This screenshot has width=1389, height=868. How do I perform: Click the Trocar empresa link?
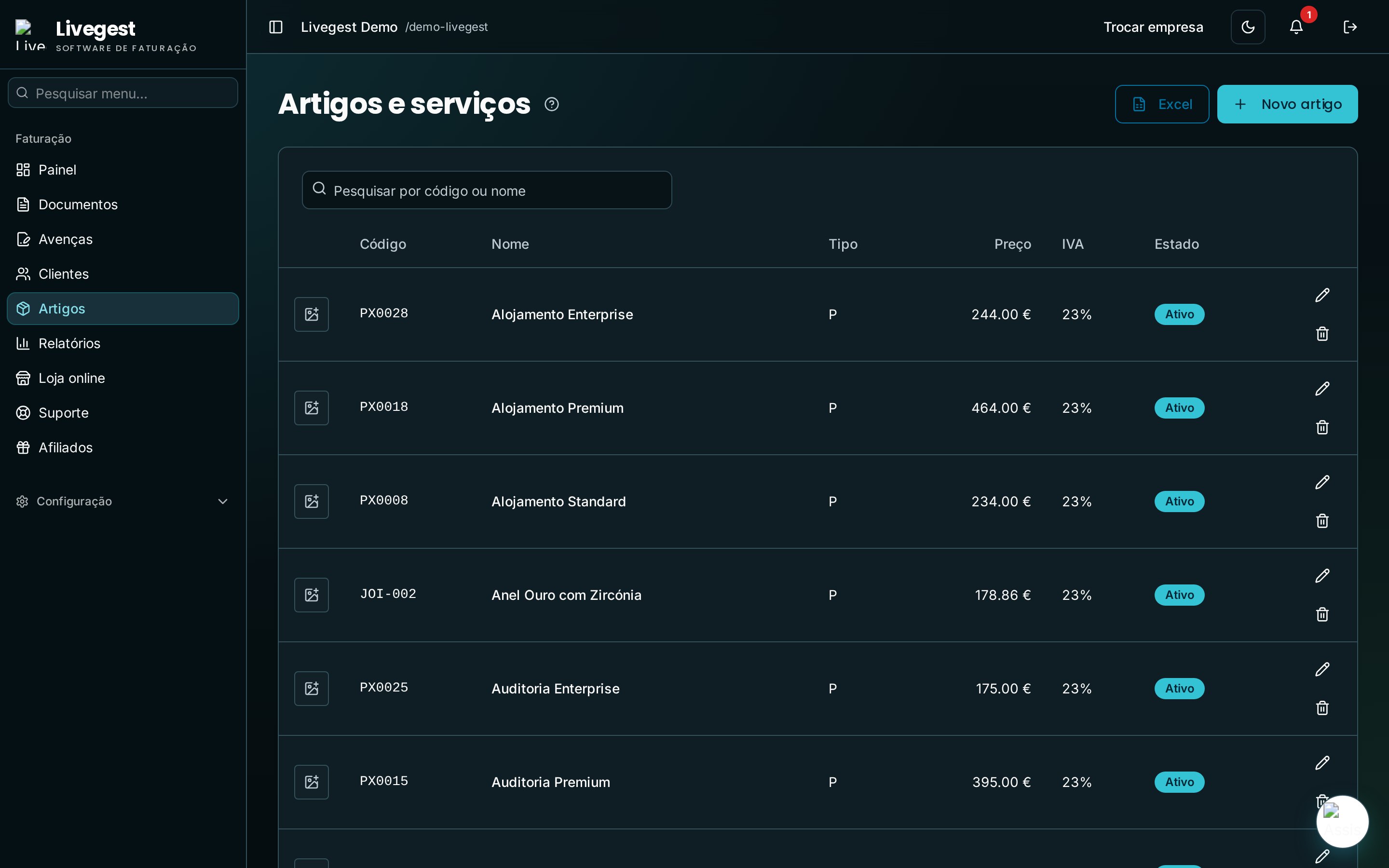[1153, 27]
